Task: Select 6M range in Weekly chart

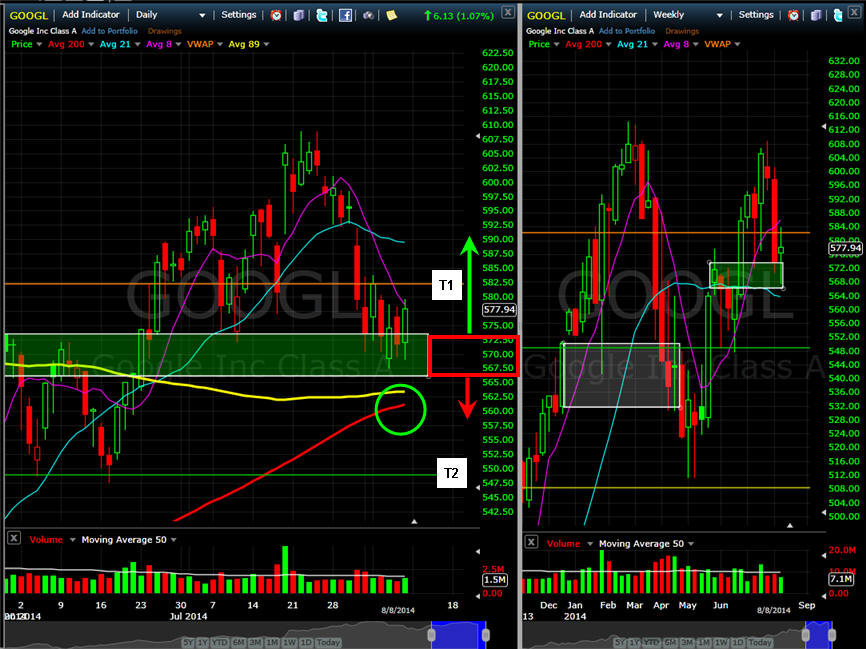Action: tap(670, 642)
